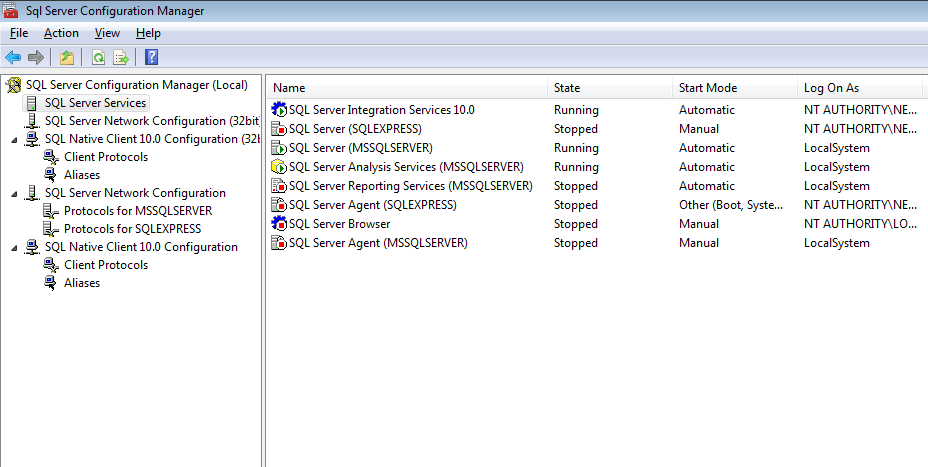Select Protocols for MSSQLSERVER tree item
Screen dimensions: 928x467
point(138,211)
